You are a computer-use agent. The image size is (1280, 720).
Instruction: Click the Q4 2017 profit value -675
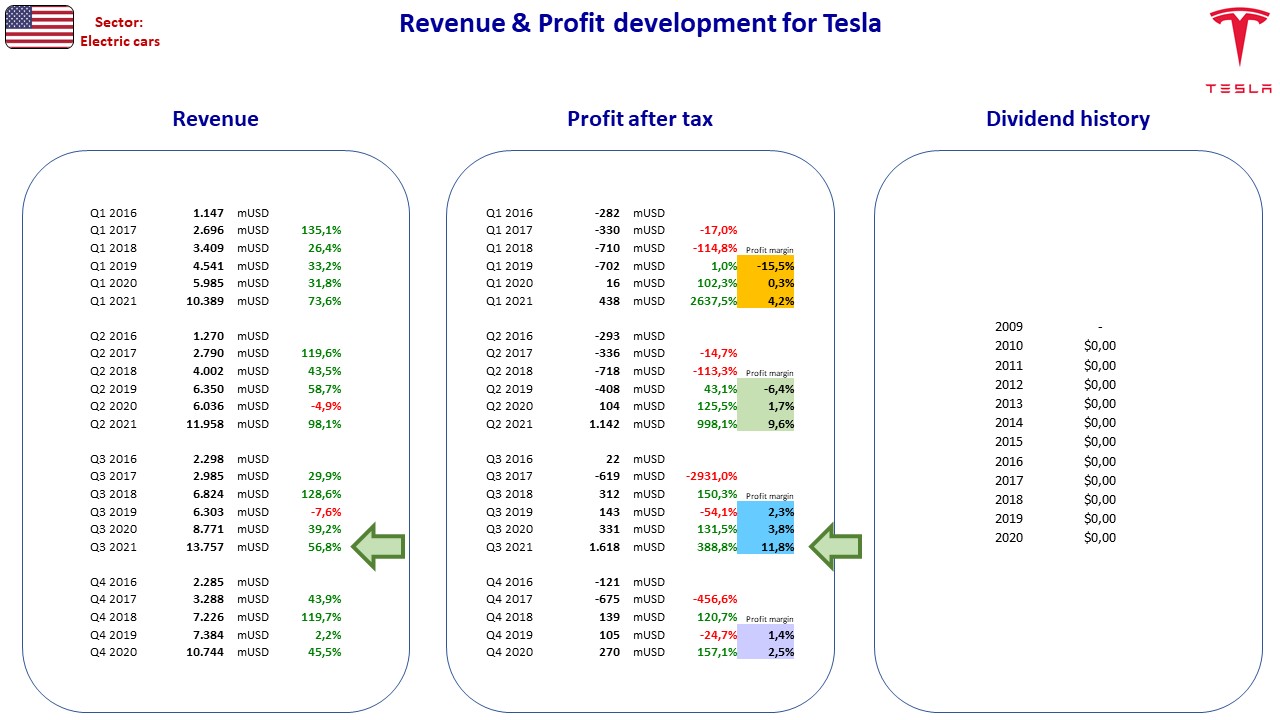[607, 599]
